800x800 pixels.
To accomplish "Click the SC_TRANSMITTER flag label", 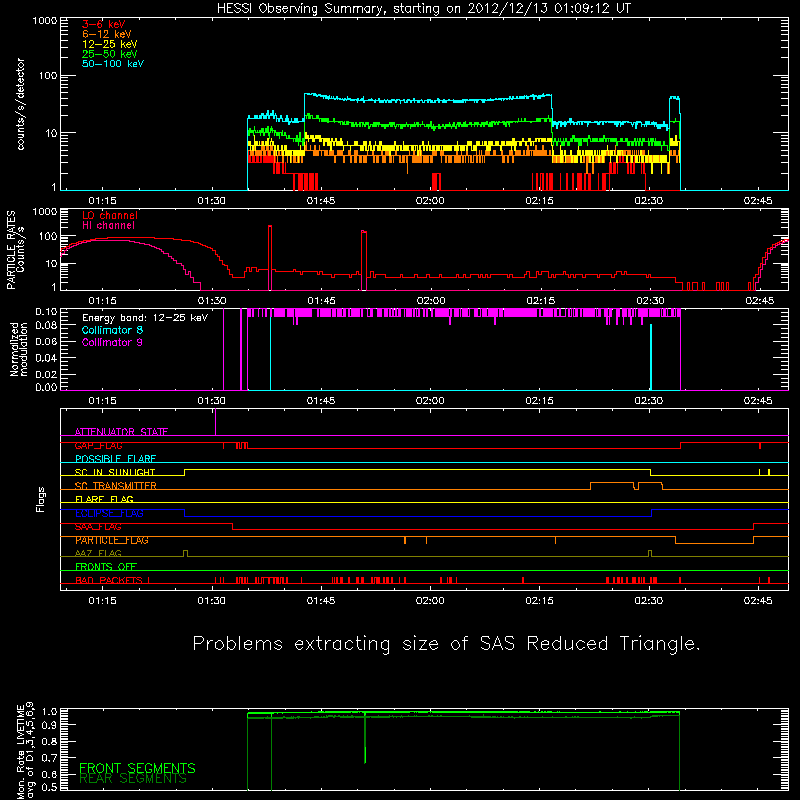I will [x=116, y=486].
